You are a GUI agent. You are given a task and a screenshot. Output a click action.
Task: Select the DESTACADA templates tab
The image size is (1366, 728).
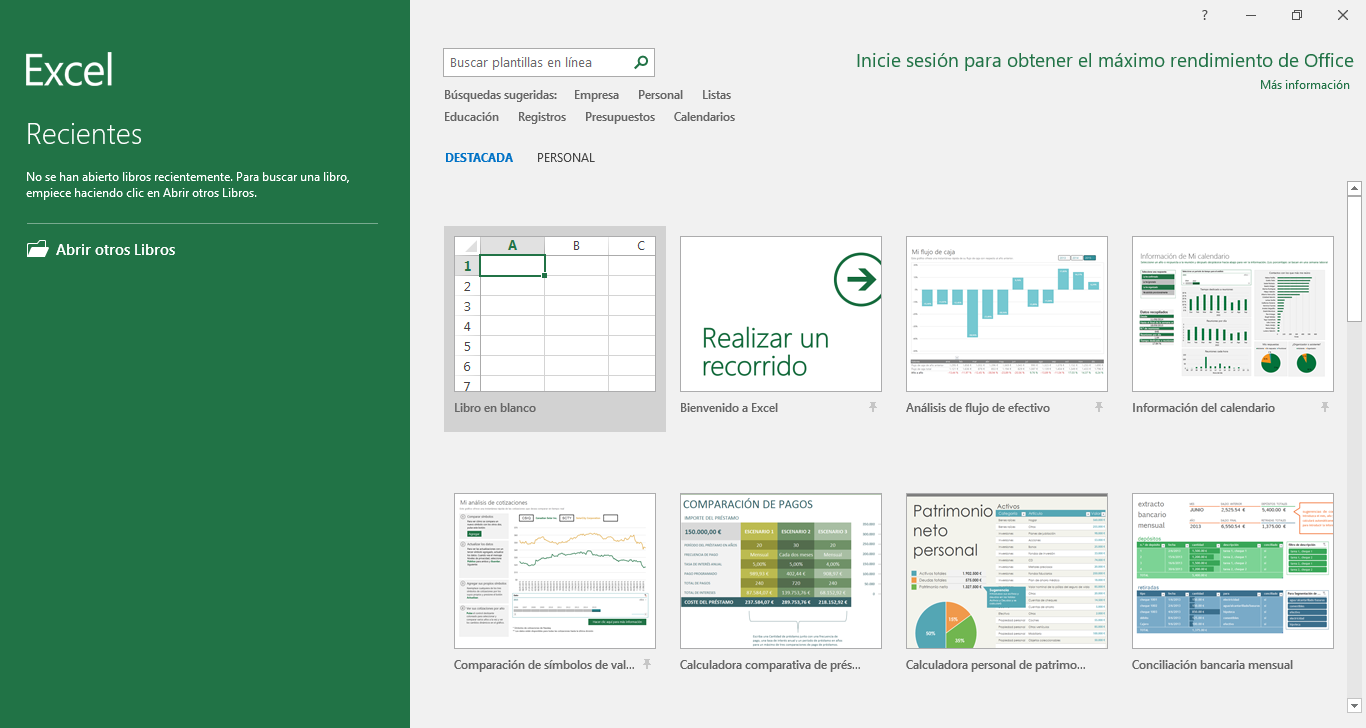[479, 158]
